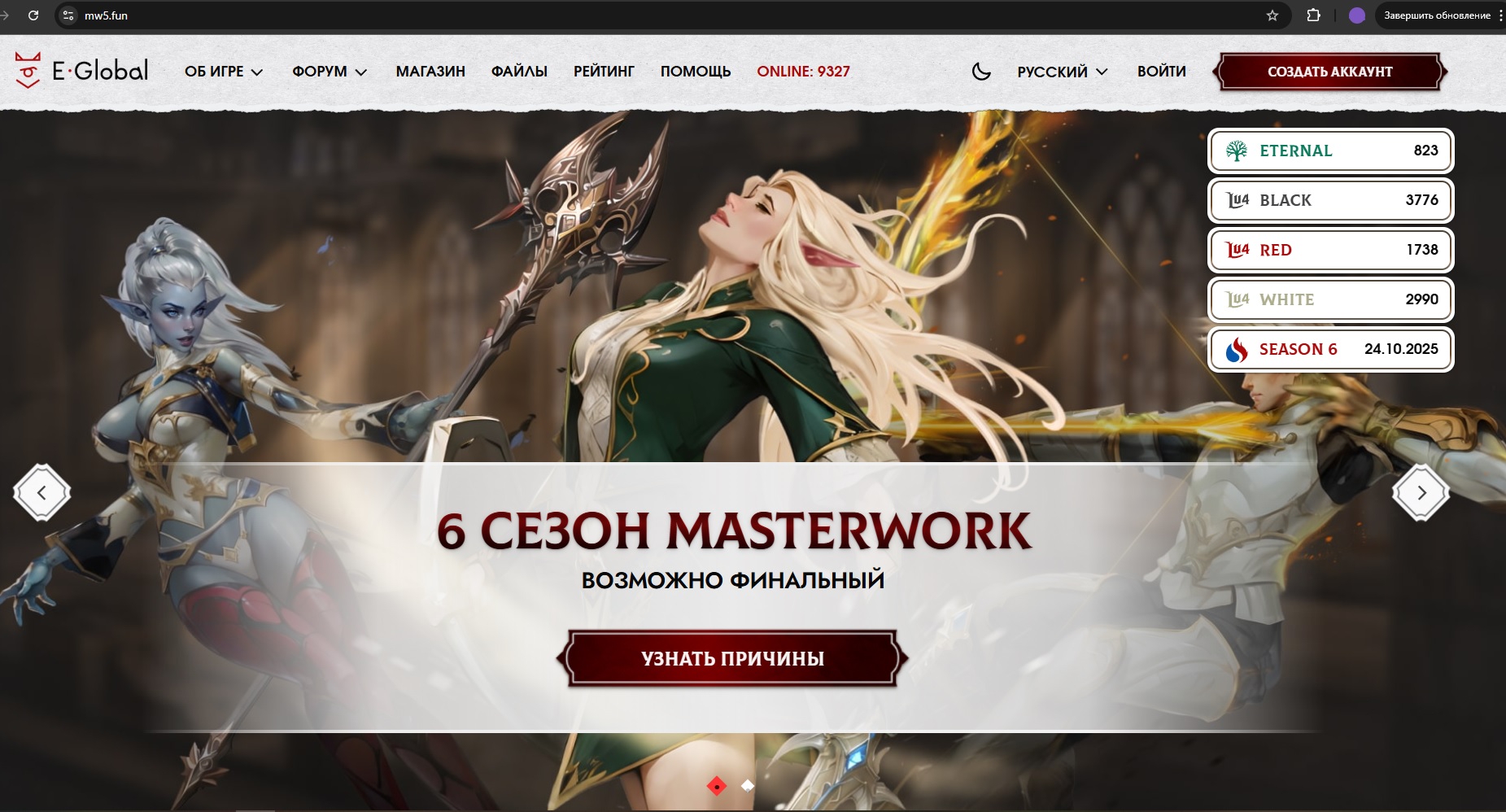Click the 6 СЕЗОН MASTERWORK headline
The image size is (1506, 812).
(734, 530)
